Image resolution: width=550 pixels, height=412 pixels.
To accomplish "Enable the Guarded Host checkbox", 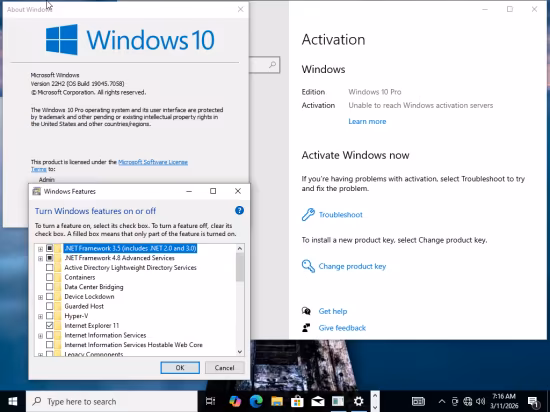I will [x=49, y=306].
